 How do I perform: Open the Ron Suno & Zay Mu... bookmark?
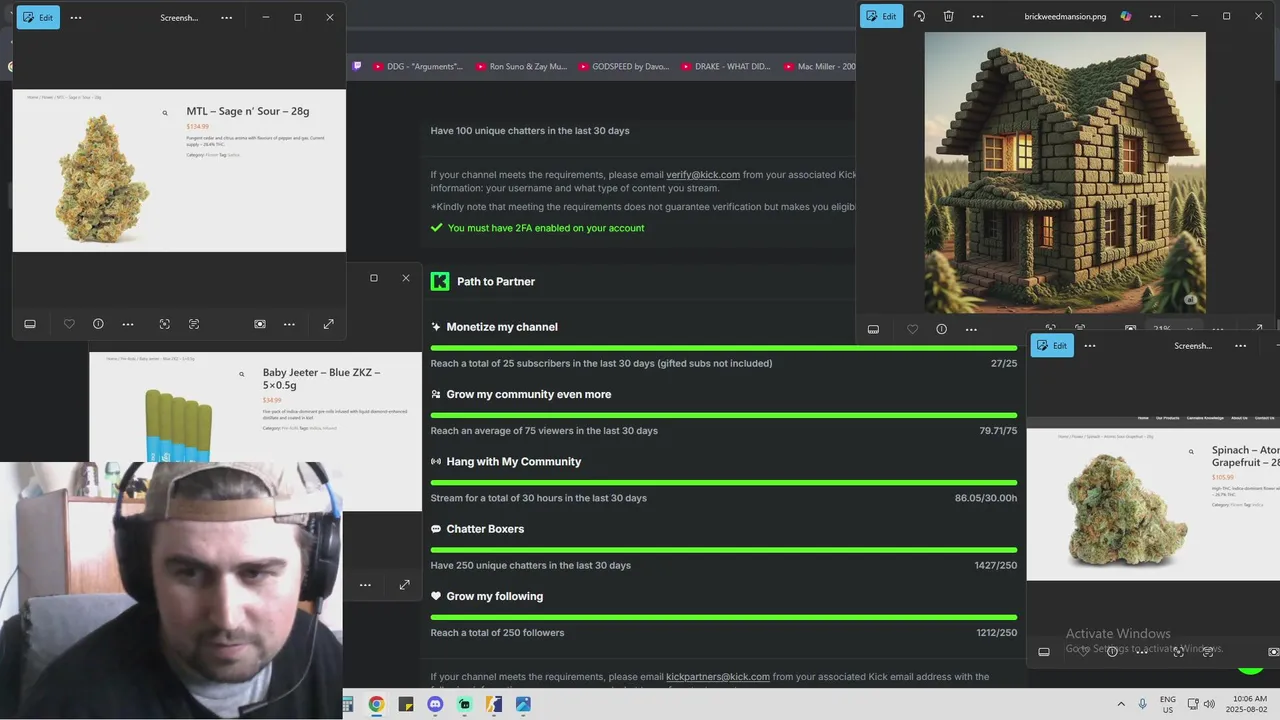(x=521, y=67)
